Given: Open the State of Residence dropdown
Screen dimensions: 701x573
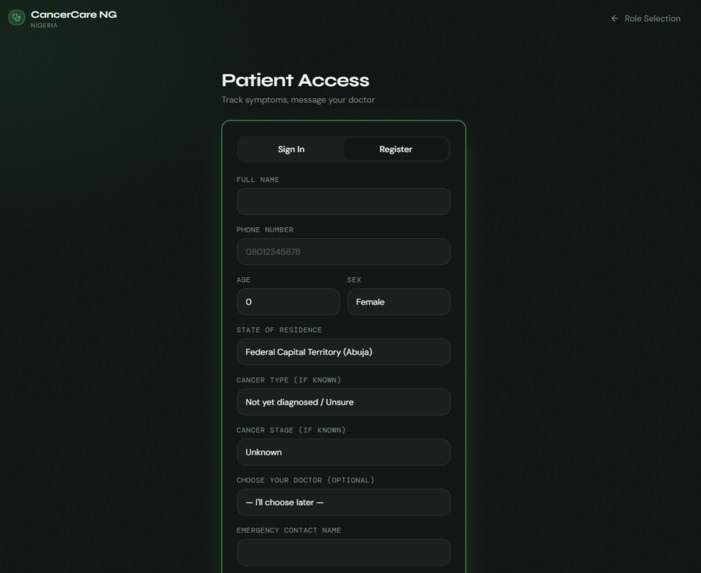Looking at the screenshot, I should tap(343, 352).
